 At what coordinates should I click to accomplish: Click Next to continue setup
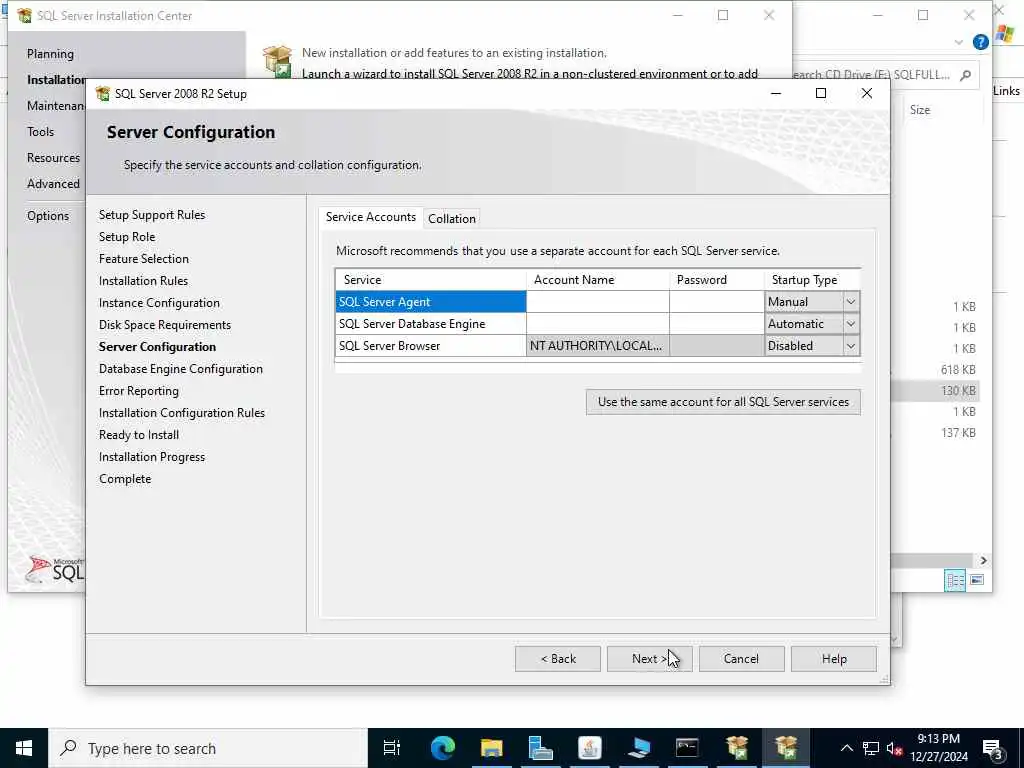pos(649,659)
